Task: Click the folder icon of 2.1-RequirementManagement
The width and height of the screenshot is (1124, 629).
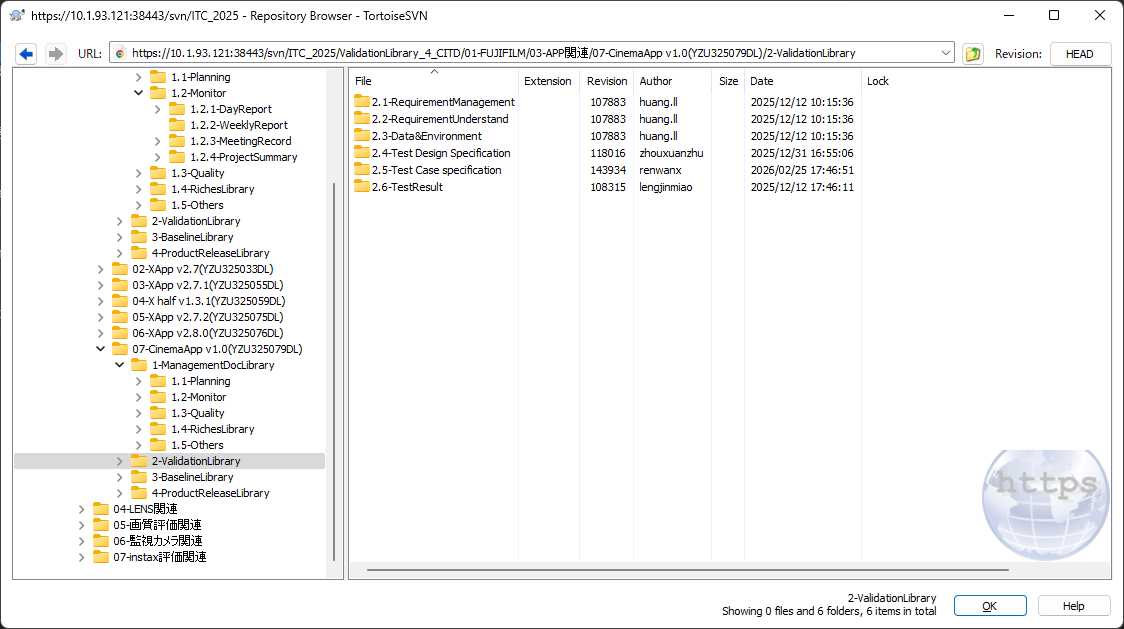Action: pyautogui.click(x=362, y=102)
